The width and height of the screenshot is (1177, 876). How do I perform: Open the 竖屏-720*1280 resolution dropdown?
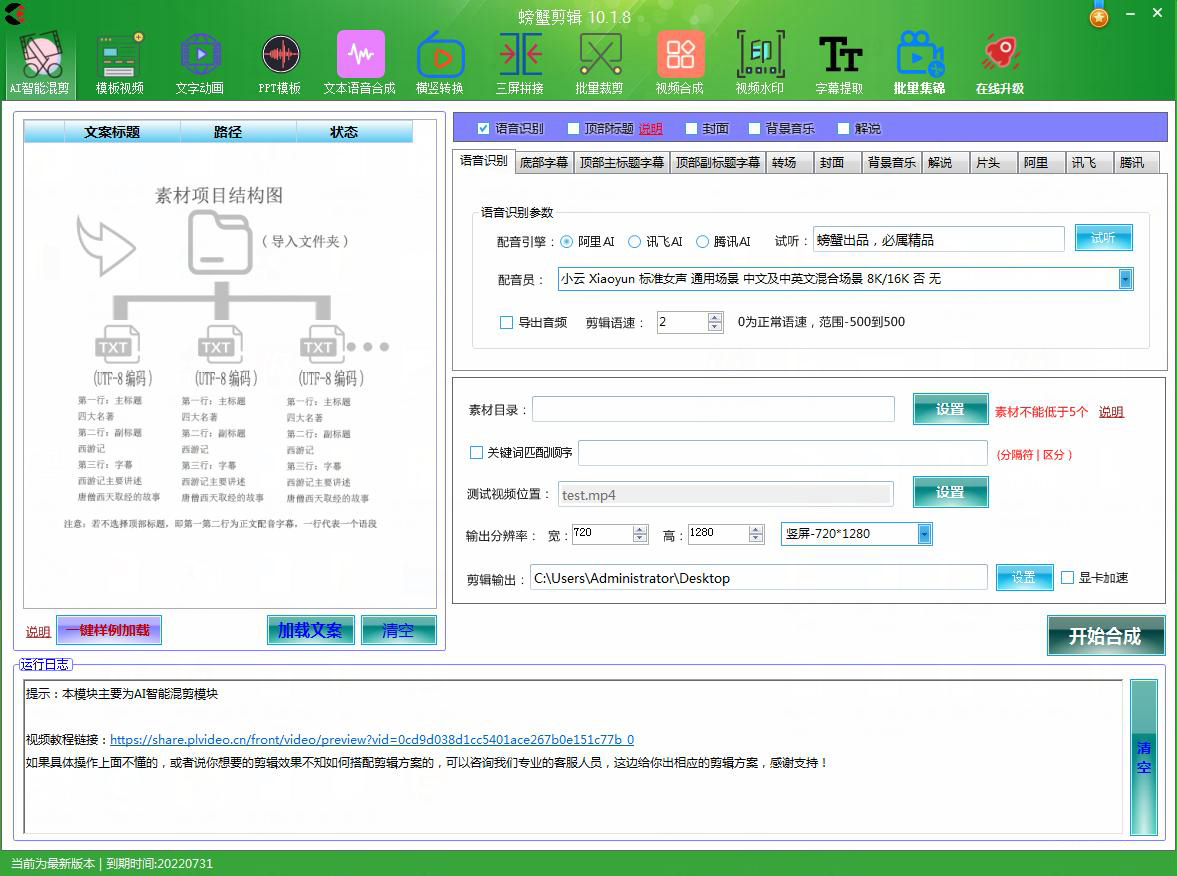click(x=924, y=534)
